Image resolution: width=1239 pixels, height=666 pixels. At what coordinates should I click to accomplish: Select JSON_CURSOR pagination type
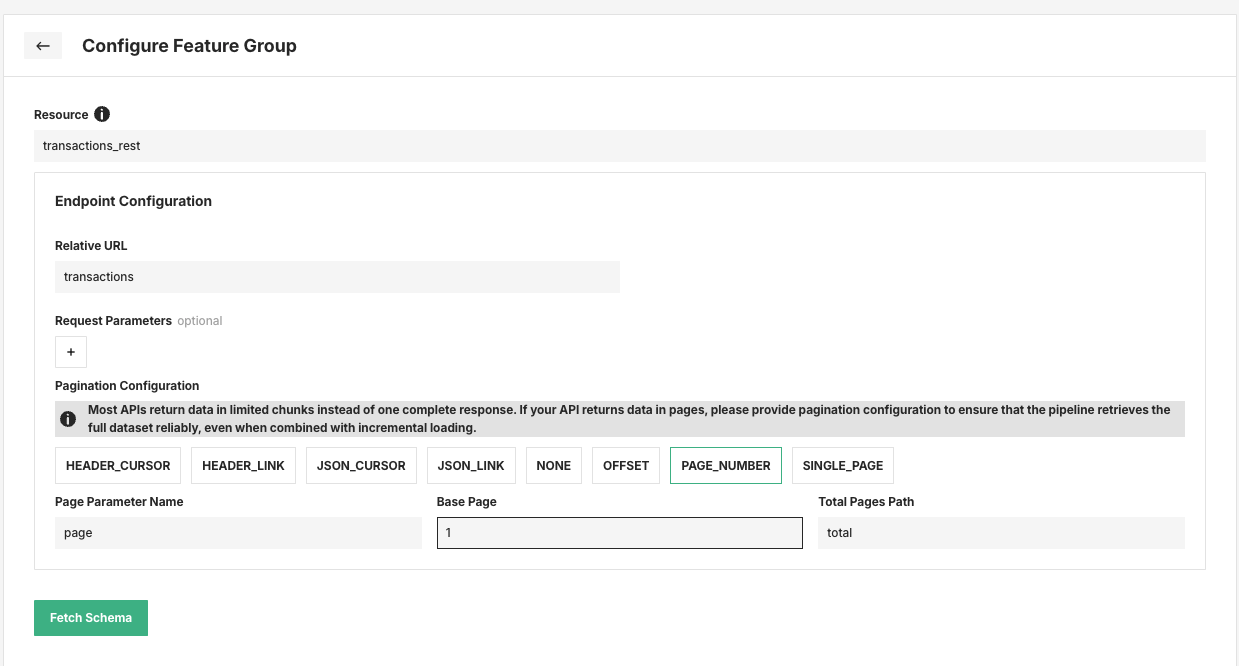(361, 465)
